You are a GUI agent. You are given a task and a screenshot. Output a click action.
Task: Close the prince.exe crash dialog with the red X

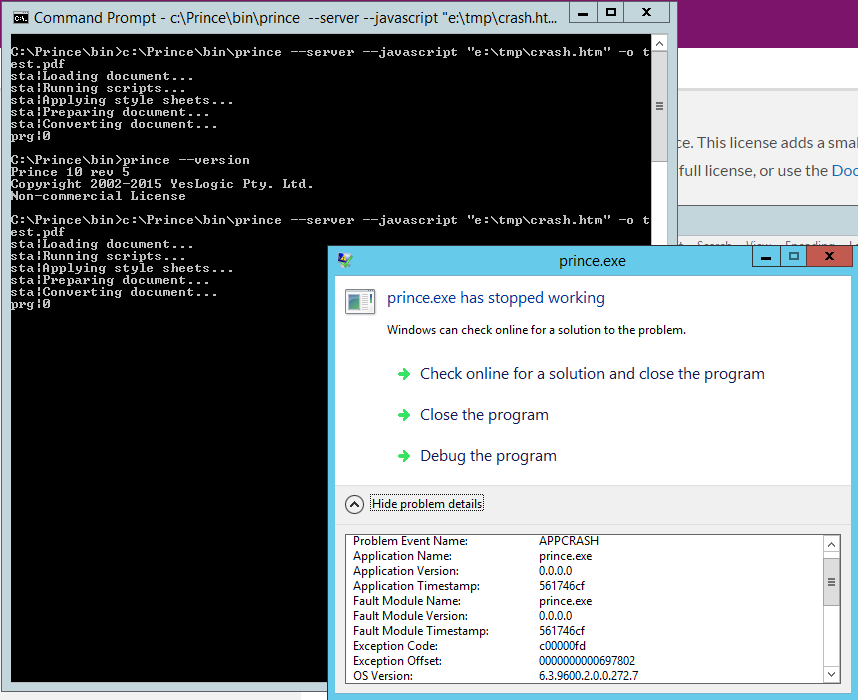828,257
